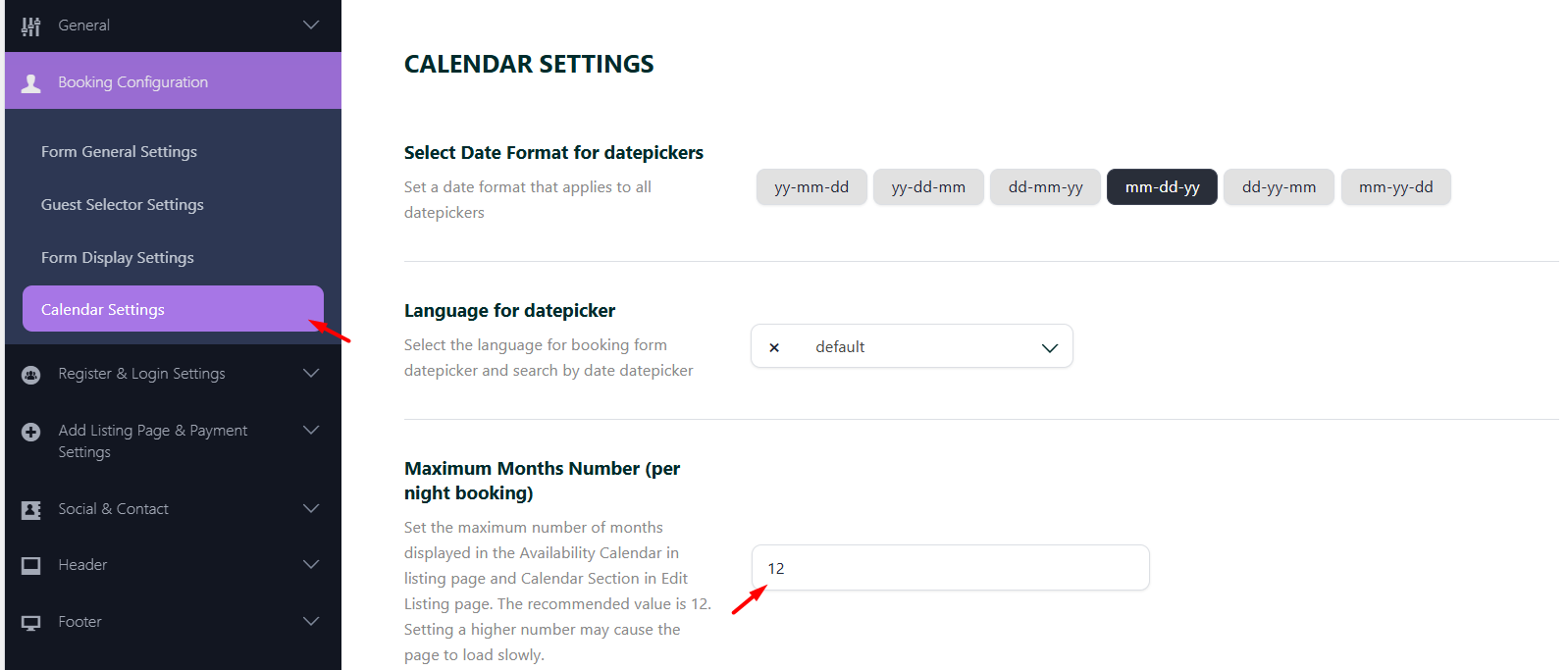Screen dimensions: 1568x670
Task: Click the Social & Contact card icon
Action: [x=31, y=510]
